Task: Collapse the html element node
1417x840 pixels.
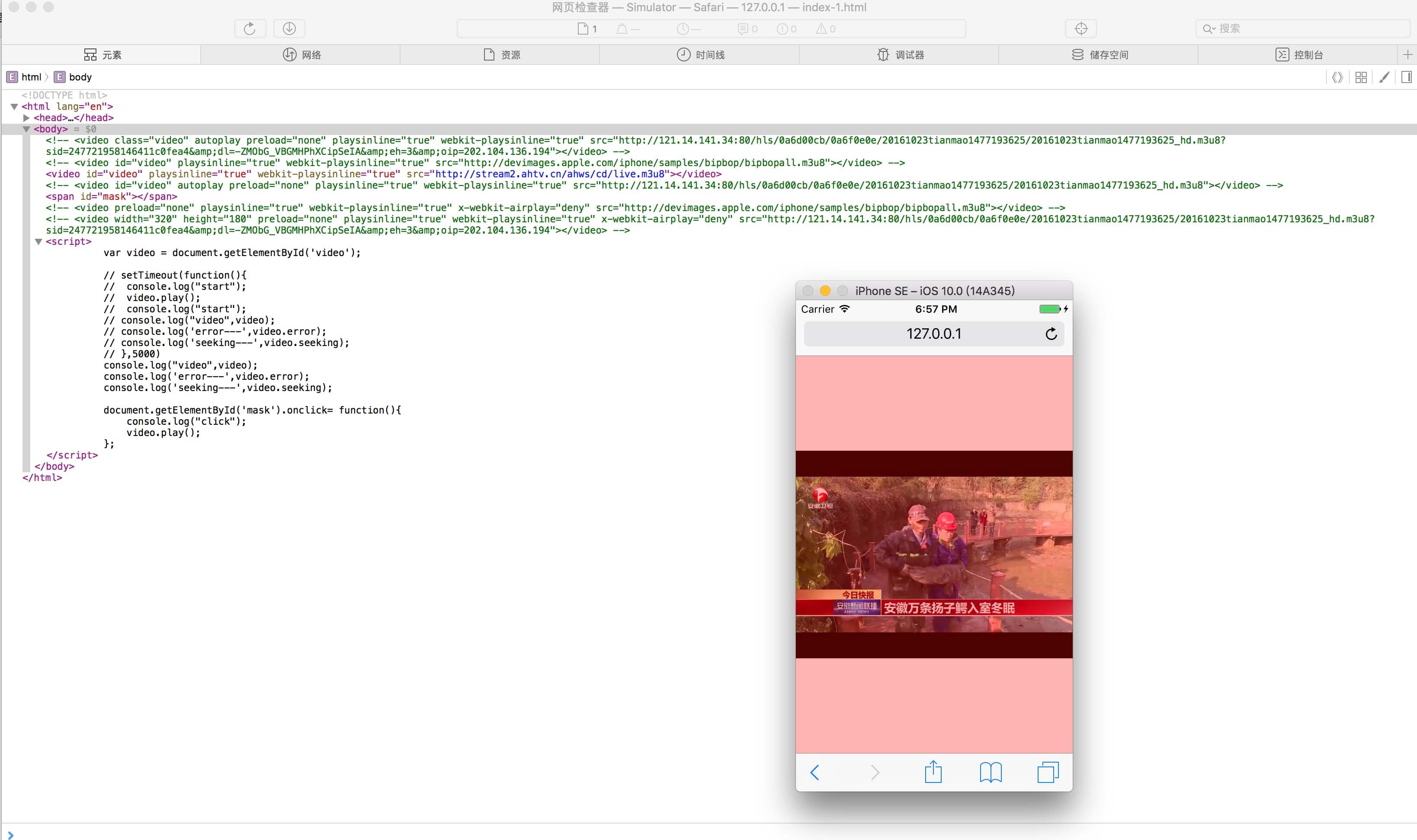Action: coord(14,106)
